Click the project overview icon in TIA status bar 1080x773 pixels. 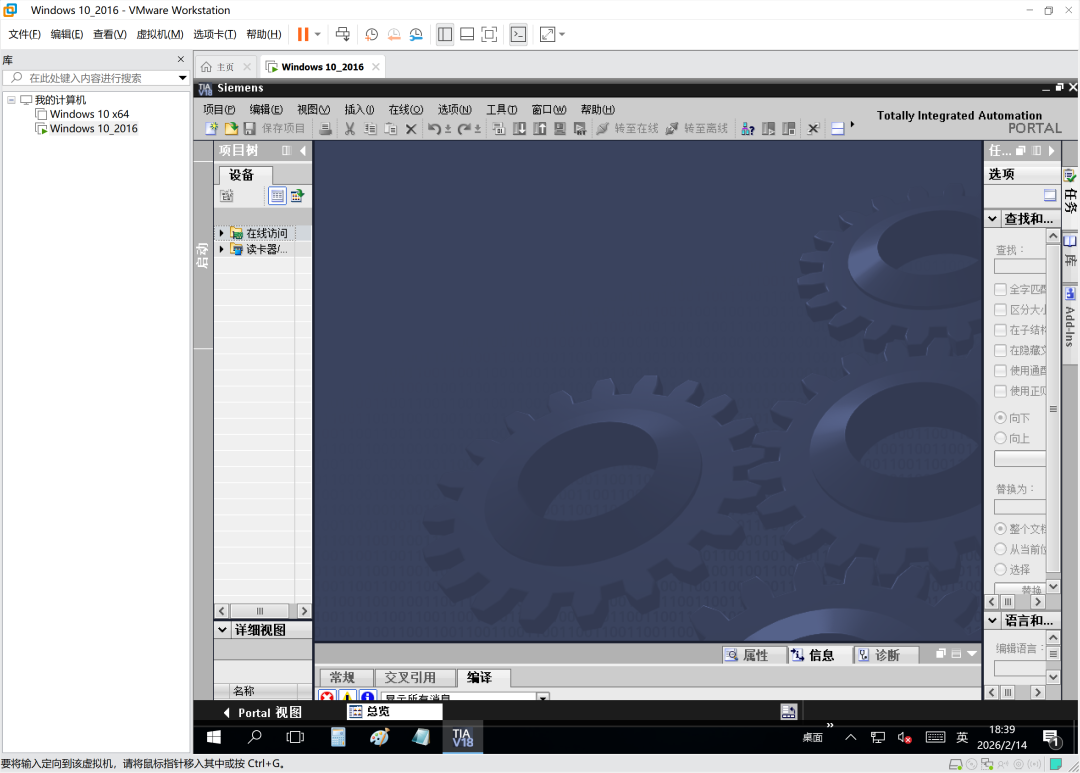click(x=789, y=712)
